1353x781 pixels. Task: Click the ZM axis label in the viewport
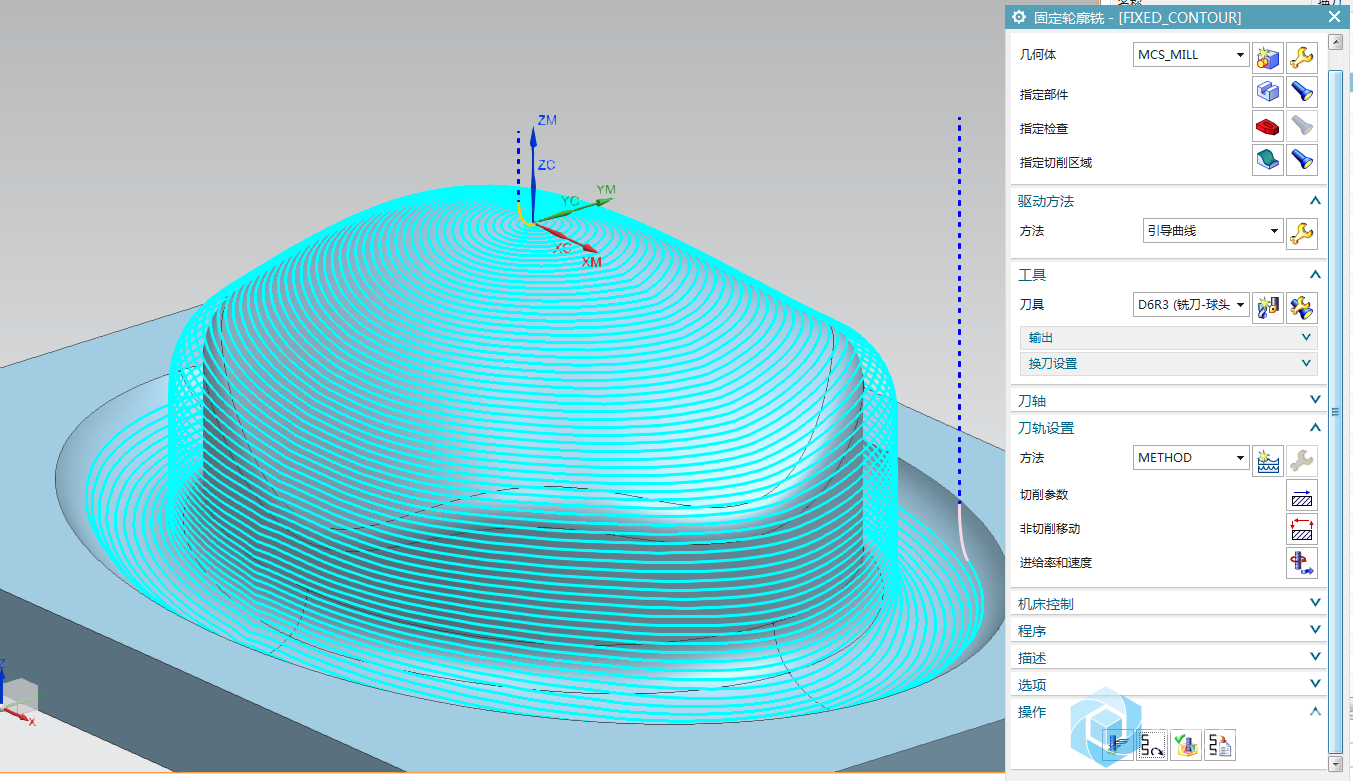coord(547,120)
